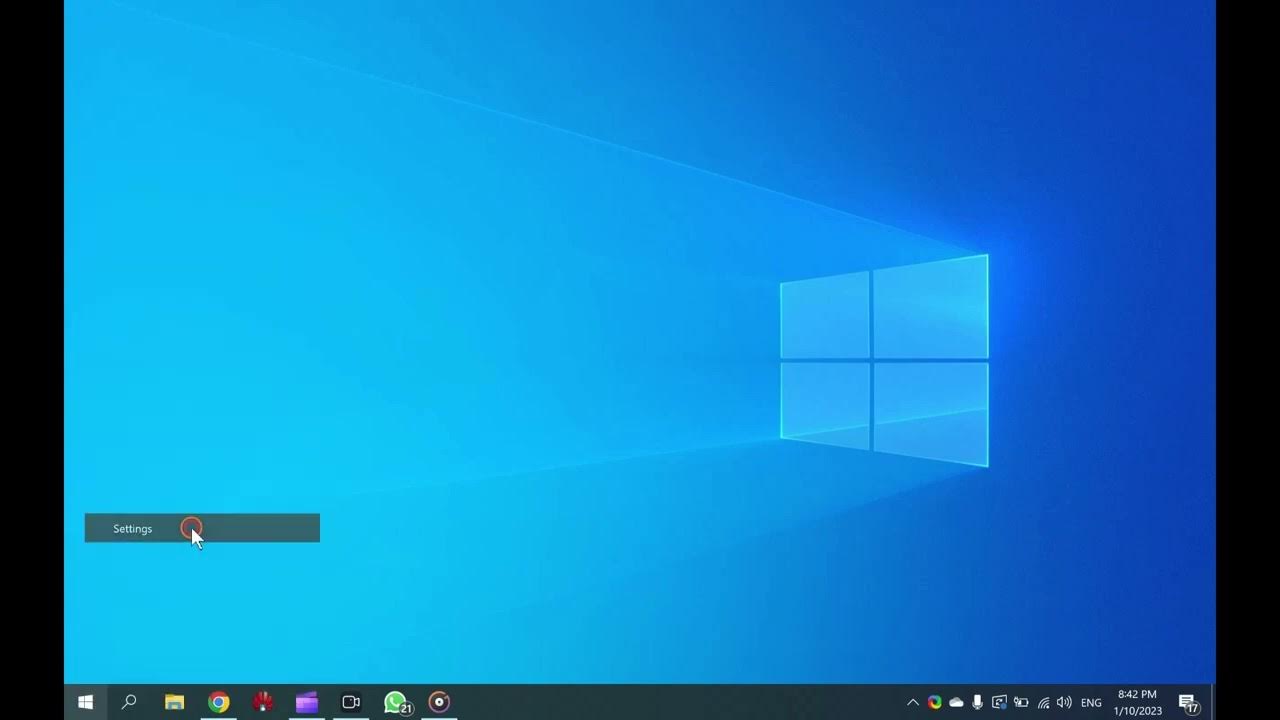Open Settings from the context menu

(133, 529)
